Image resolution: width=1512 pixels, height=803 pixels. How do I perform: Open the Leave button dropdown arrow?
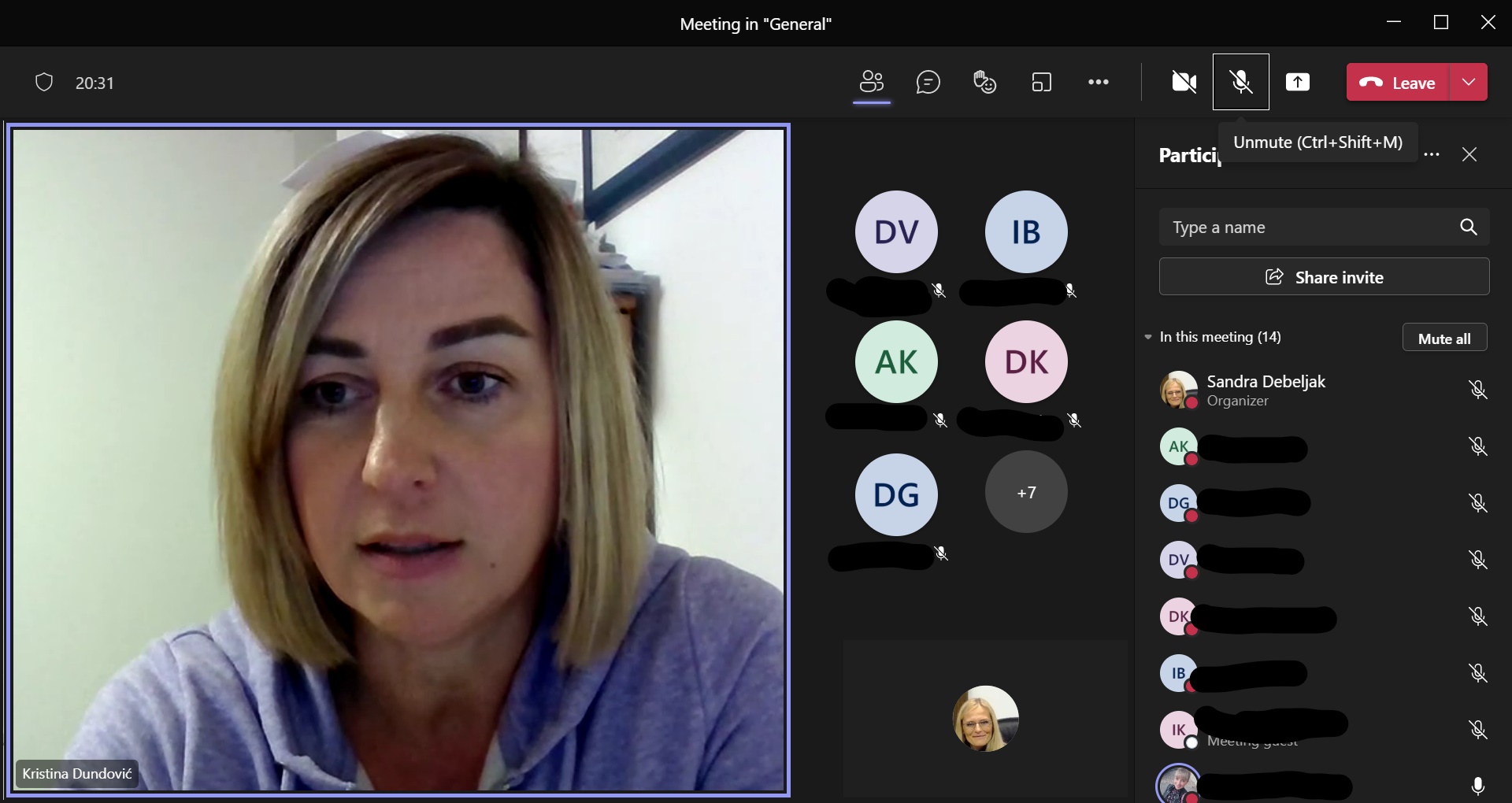[1469, 82]
